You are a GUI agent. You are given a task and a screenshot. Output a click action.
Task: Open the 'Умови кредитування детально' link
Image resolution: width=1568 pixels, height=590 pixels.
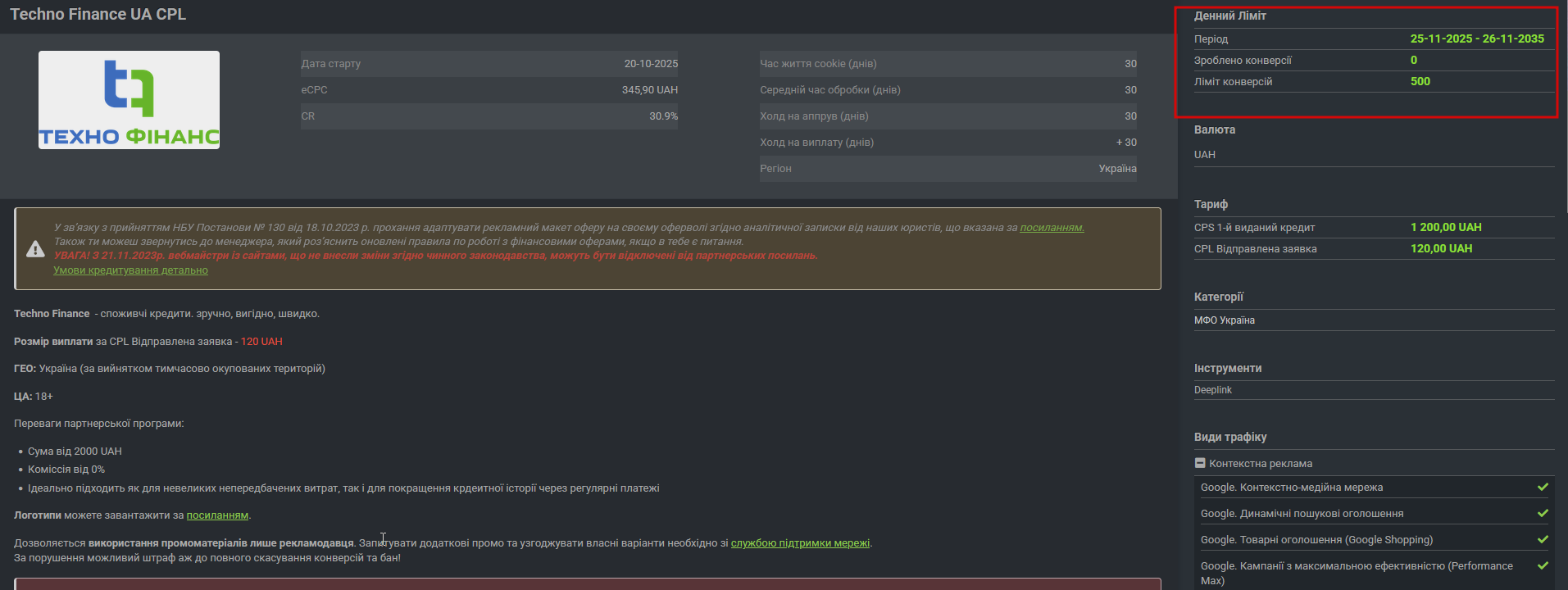tap(130, 270)
